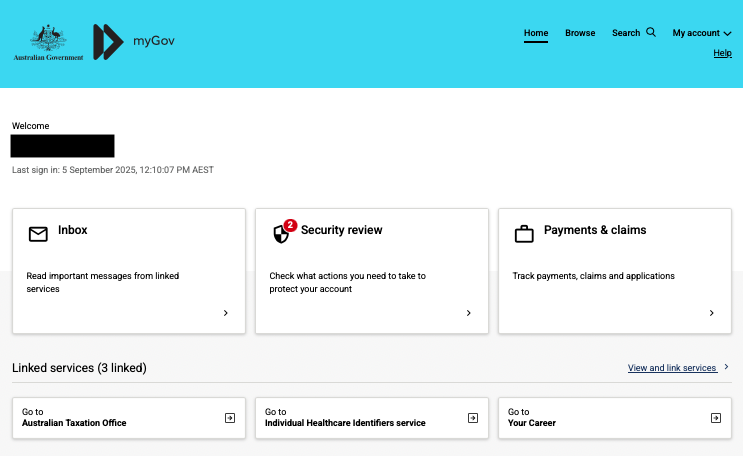Click chevron beside View and link services
Screen dimensions: 743x456
726,367
